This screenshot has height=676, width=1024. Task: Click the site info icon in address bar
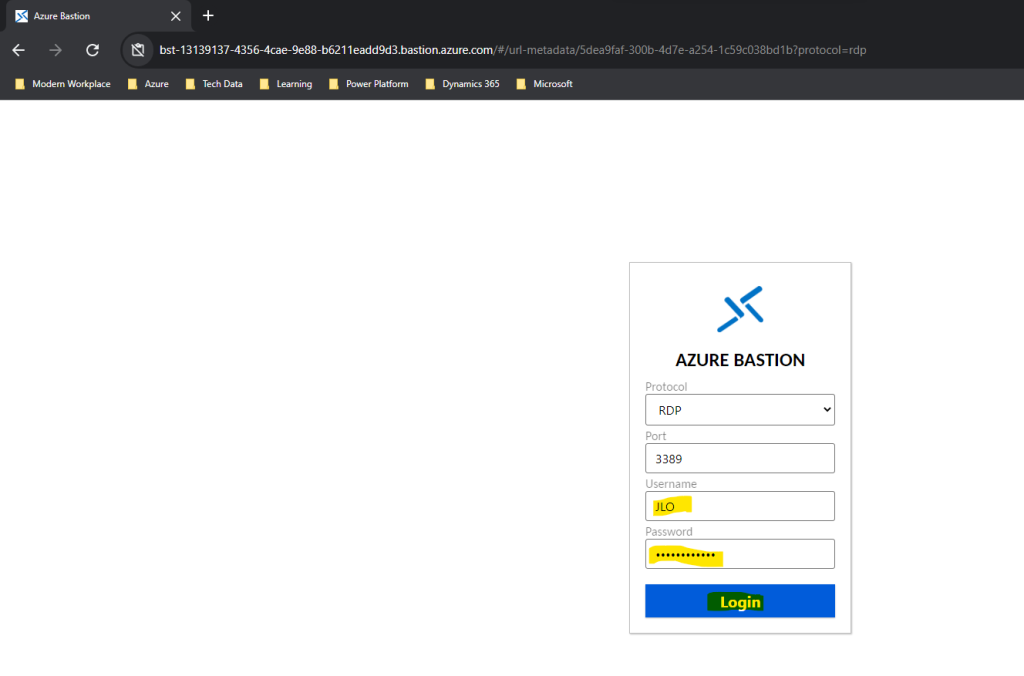point(138,50)
